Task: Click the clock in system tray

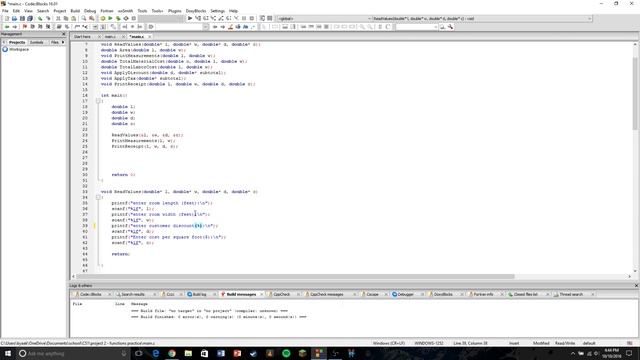Action: click(x=611, y=353)
